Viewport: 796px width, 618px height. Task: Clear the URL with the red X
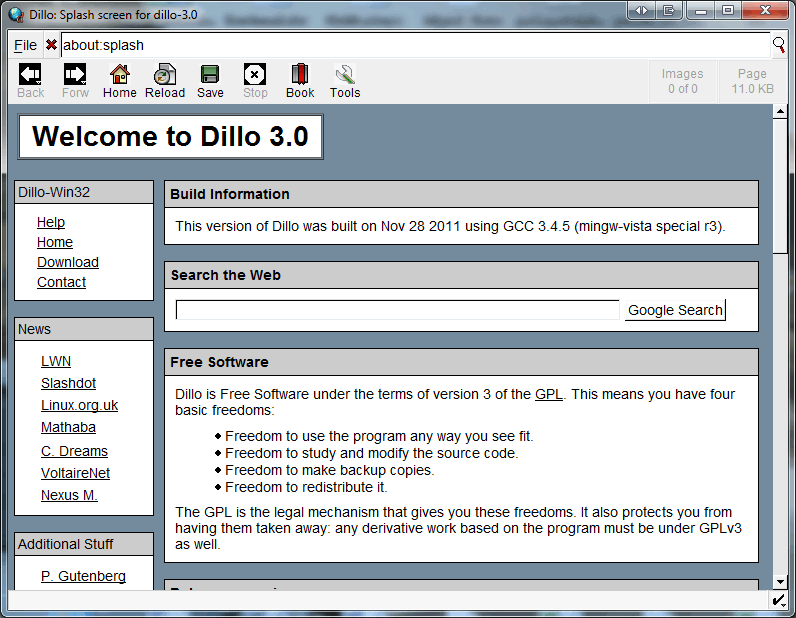click(x=51, y=45)
